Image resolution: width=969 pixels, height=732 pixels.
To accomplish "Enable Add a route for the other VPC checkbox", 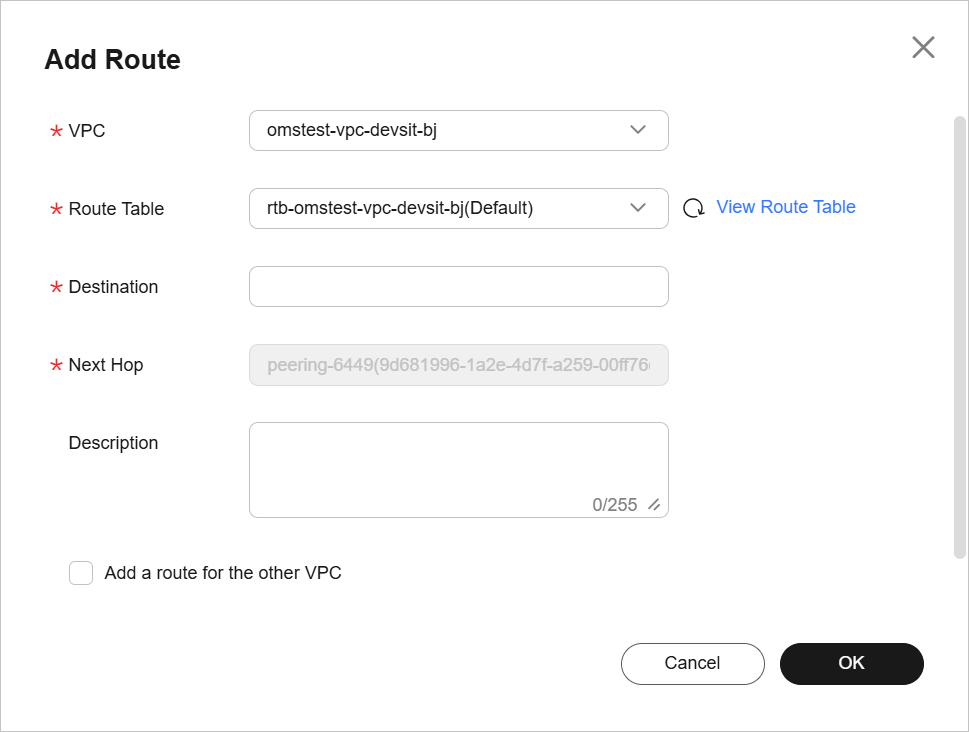I will pos(81,573).
